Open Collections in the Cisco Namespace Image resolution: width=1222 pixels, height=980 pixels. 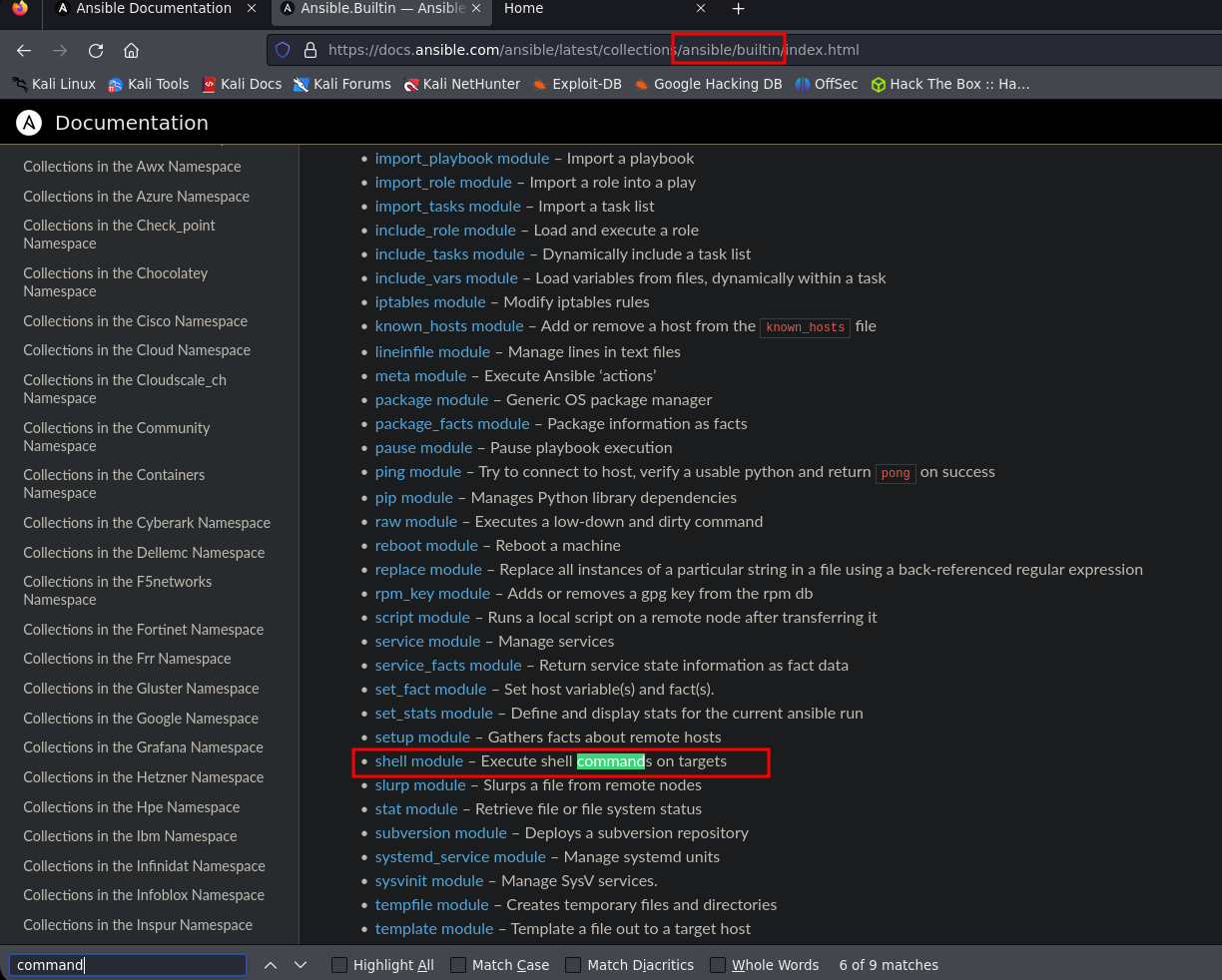(x=135, y=321)
